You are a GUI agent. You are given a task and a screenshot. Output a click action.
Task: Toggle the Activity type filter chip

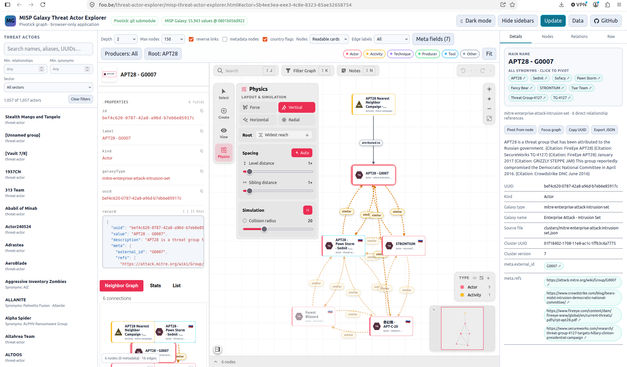coord(374,54)
